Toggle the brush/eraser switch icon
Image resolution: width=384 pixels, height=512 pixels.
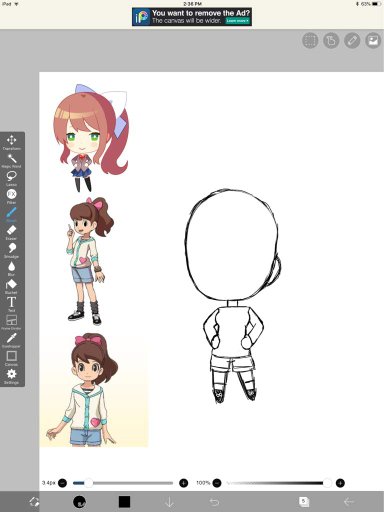pyautogui.click(x=34, y=502)
